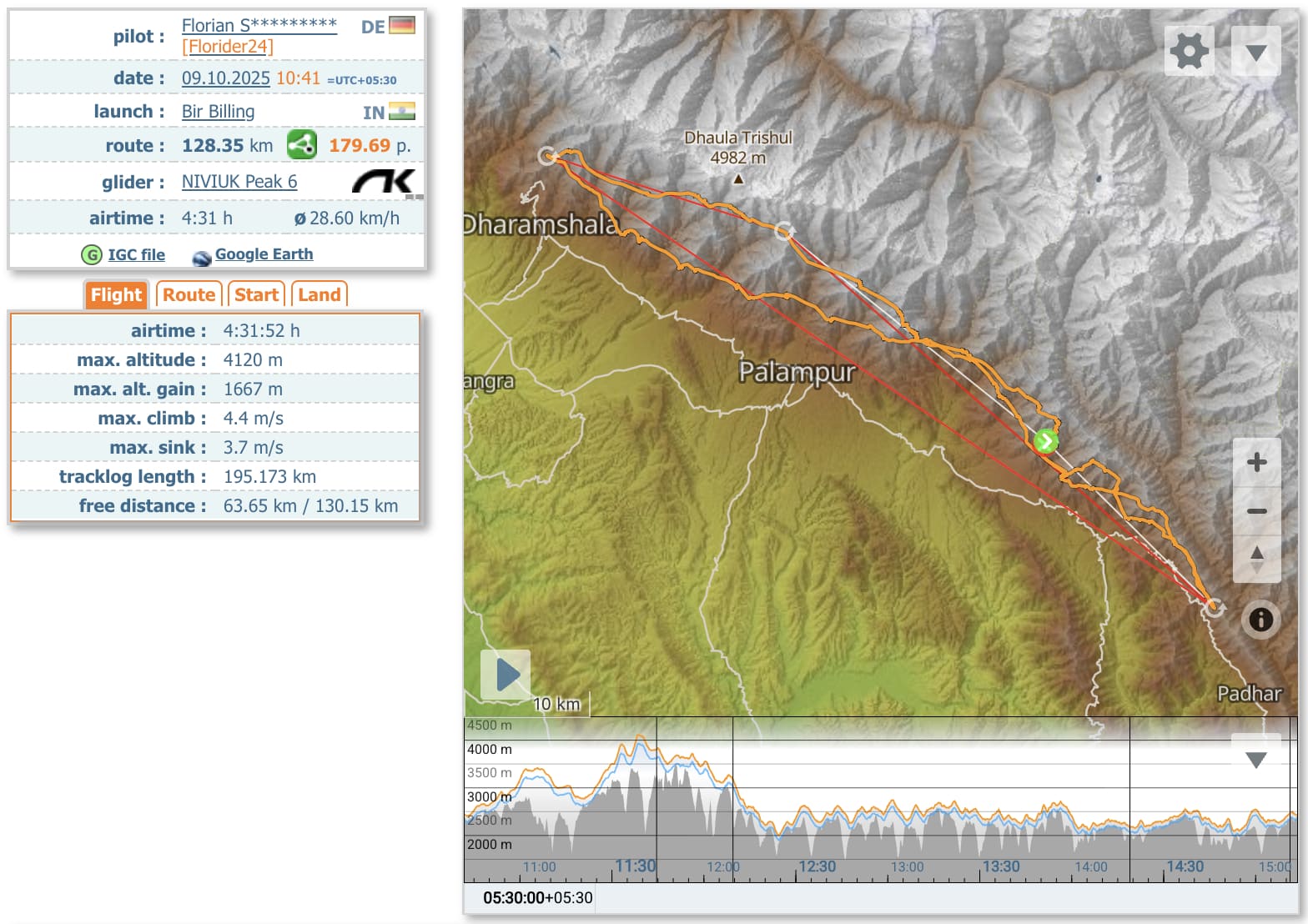Open the Start tab

(256, 295)
